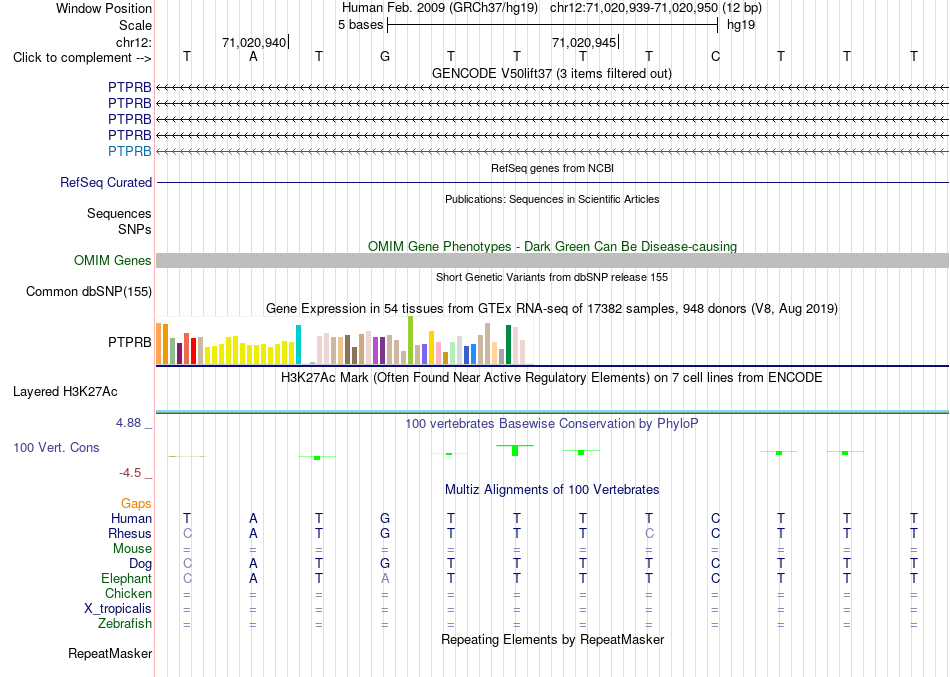Click the A base in Human alignment row
950x677 pixels.
click(253, 518)
